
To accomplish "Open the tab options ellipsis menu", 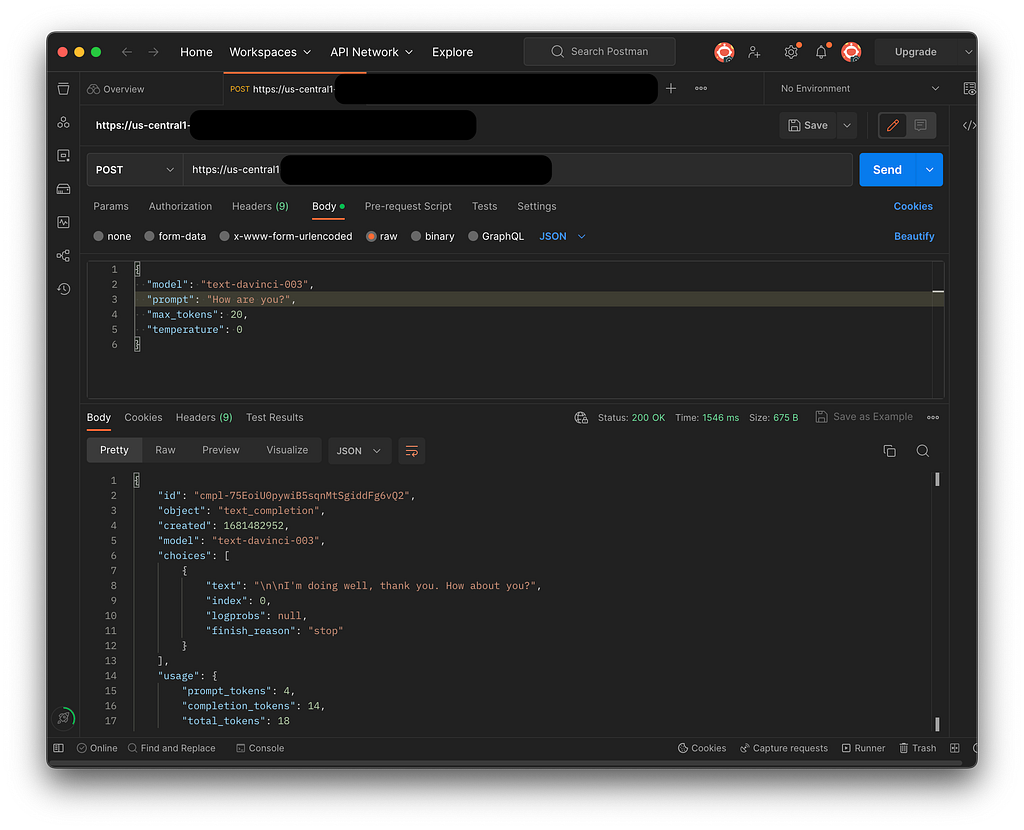I will coord(701,88).
